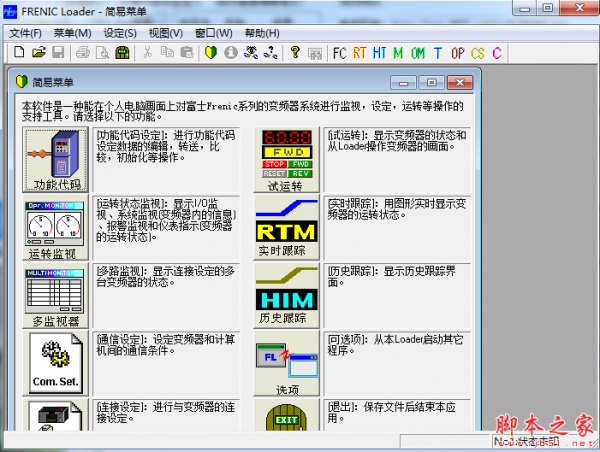
Task: Click the [运转状态监视] description text
Action: tap(166, 220)
